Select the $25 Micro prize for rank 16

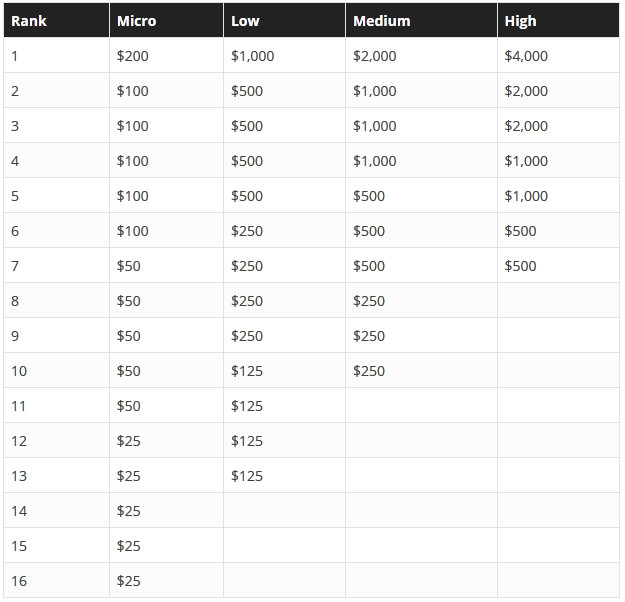coord(167,580)
